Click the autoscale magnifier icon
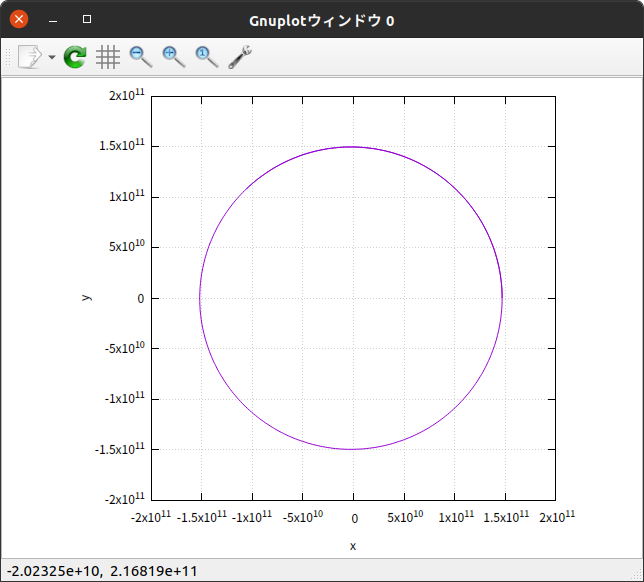This screenshot has height=582, width=644. 207,57
